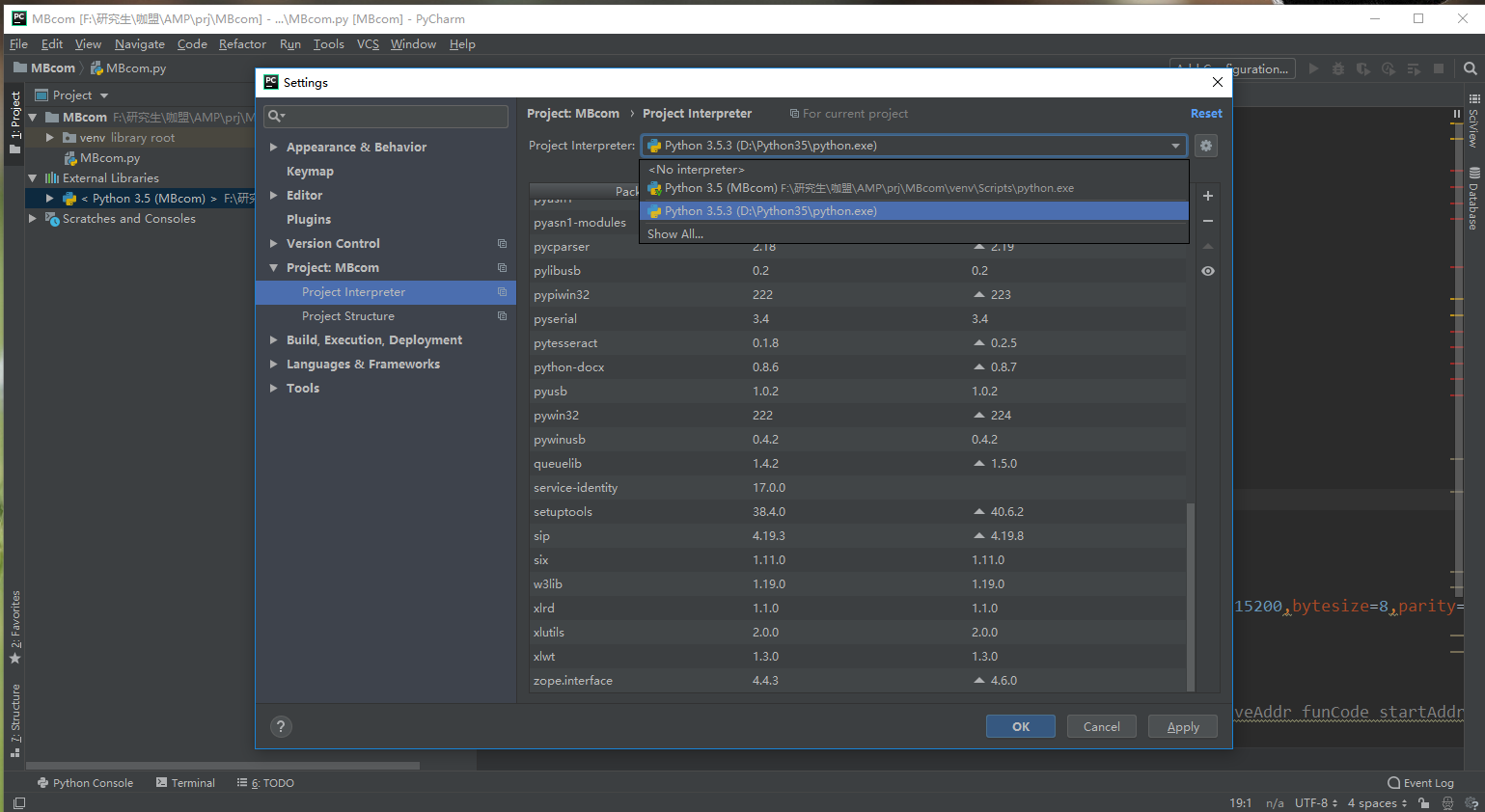Expand Build, Execution, Deployment
Viewport: 1485px width, 812px height.
(x=274, y=339)
